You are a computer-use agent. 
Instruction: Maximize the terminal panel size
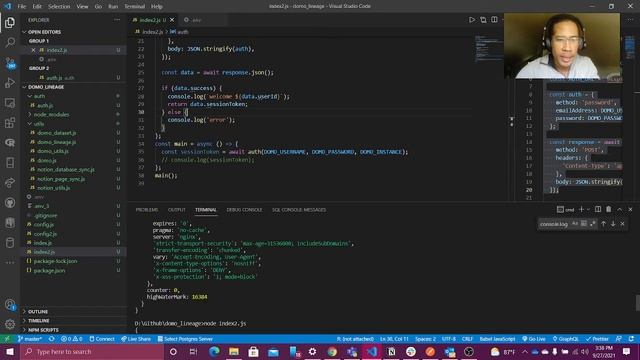pyautogui.click(x=620, y=209)
